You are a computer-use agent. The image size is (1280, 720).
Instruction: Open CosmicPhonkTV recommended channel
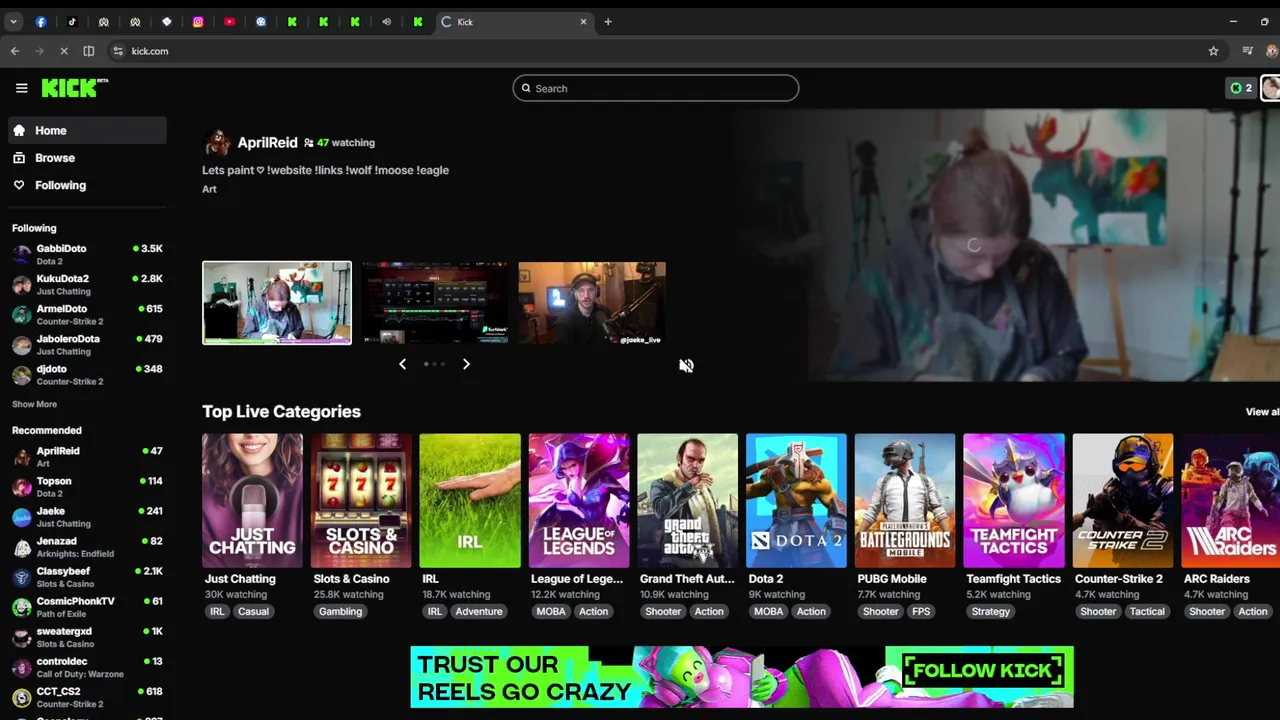(86, 606)
